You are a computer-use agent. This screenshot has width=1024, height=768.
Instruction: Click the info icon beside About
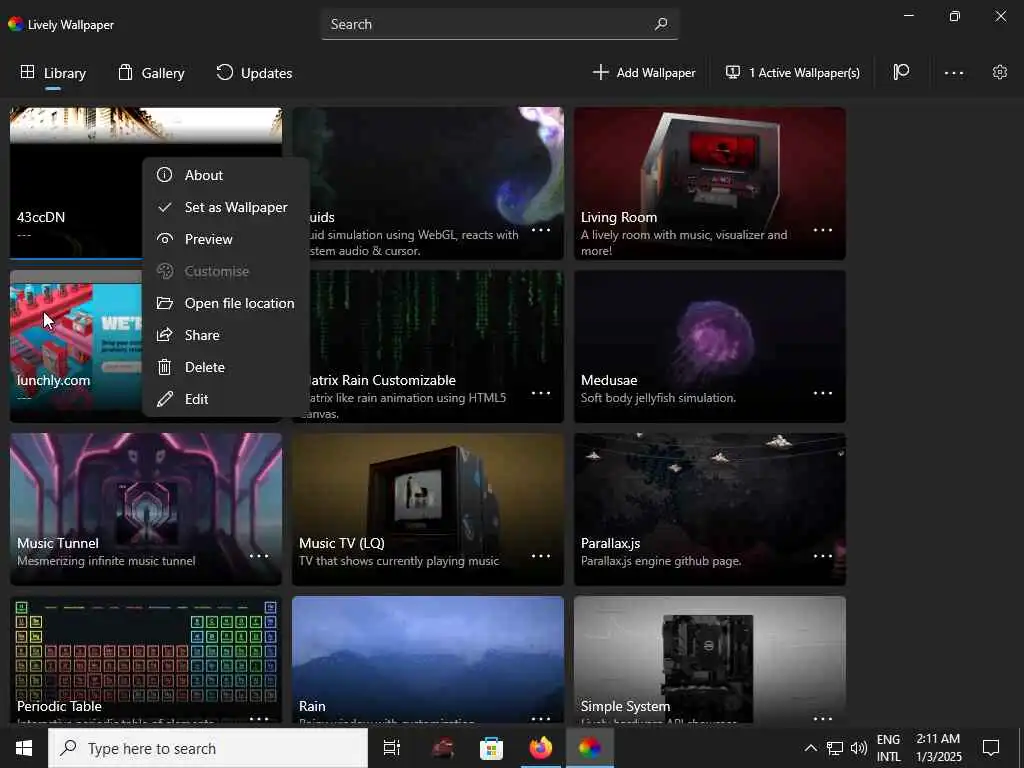coord(165,174)
